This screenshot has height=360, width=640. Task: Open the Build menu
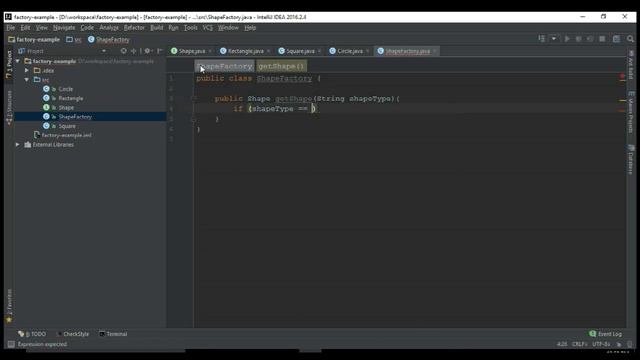(x=157, y=28)
